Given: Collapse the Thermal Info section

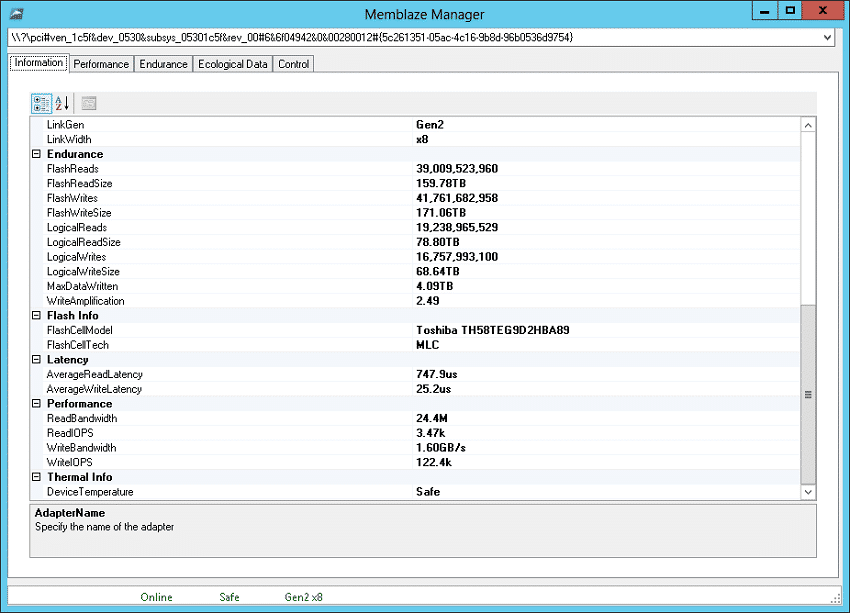Looking at the screenshot, I should click(x=36, y=477).
